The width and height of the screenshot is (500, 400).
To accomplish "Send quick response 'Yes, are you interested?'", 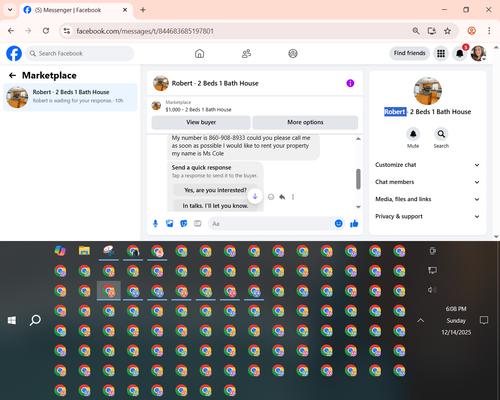I will pos(215,190).
